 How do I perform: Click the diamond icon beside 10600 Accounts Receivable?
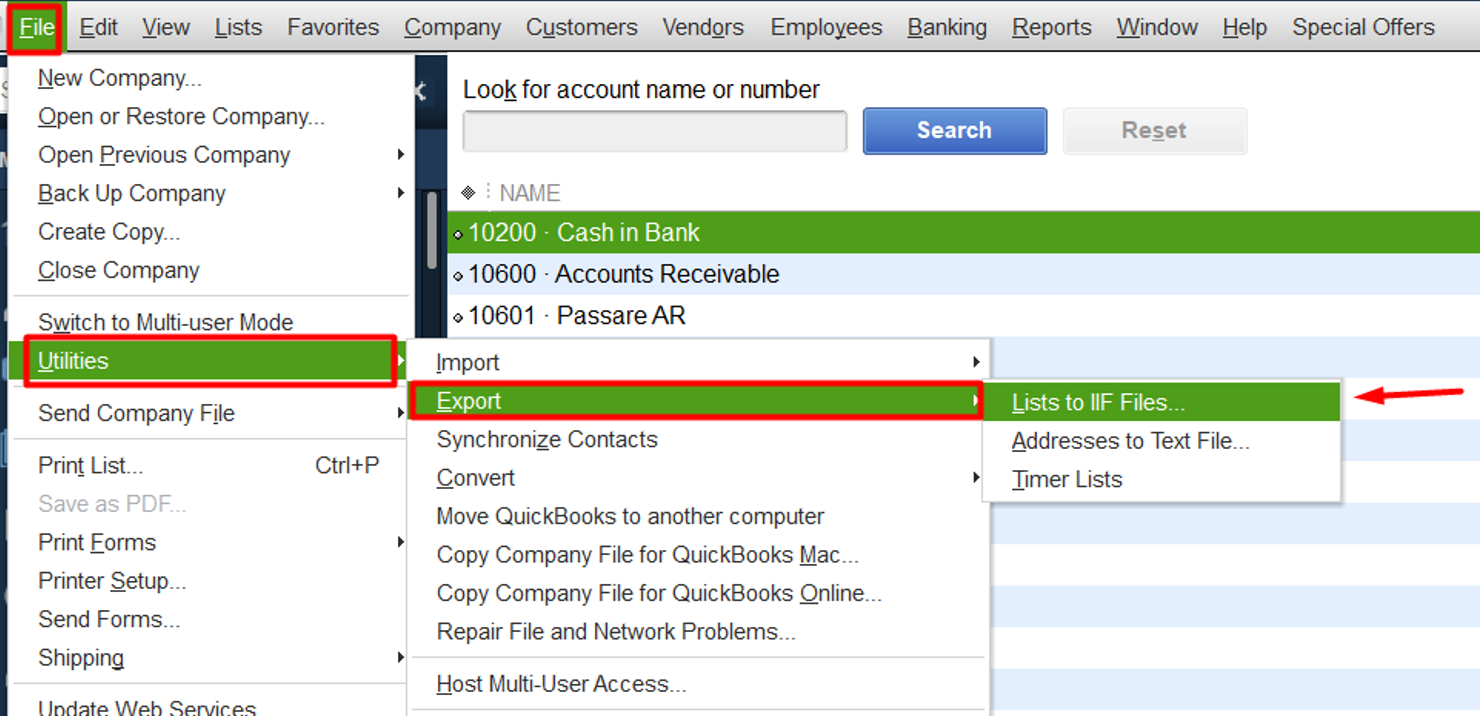pos(458,274)
